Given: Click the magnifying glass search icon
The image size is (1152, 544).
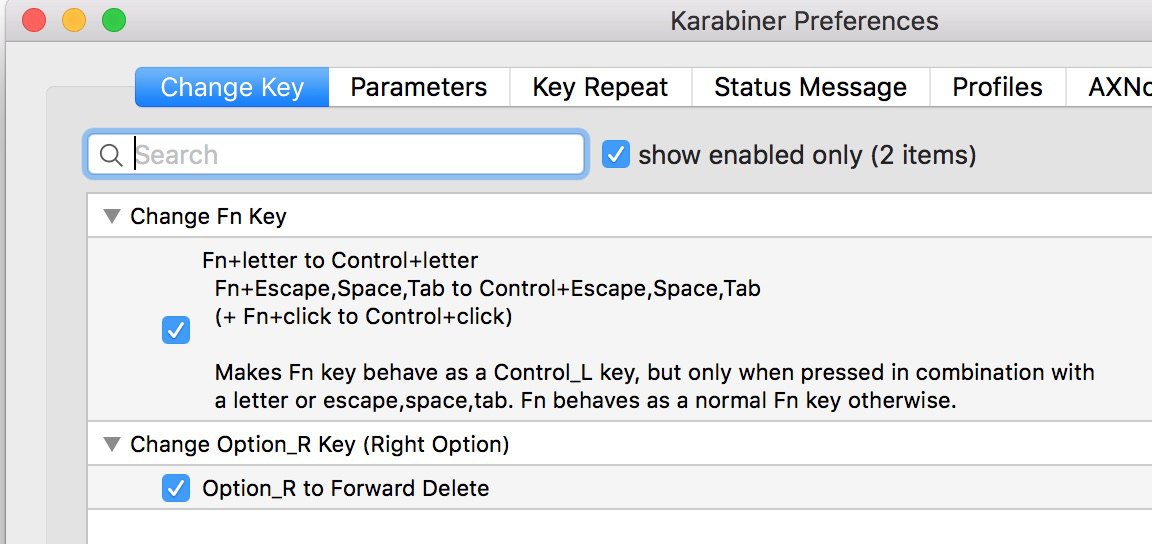Looking at the screenshot, I should pos(112,155).
